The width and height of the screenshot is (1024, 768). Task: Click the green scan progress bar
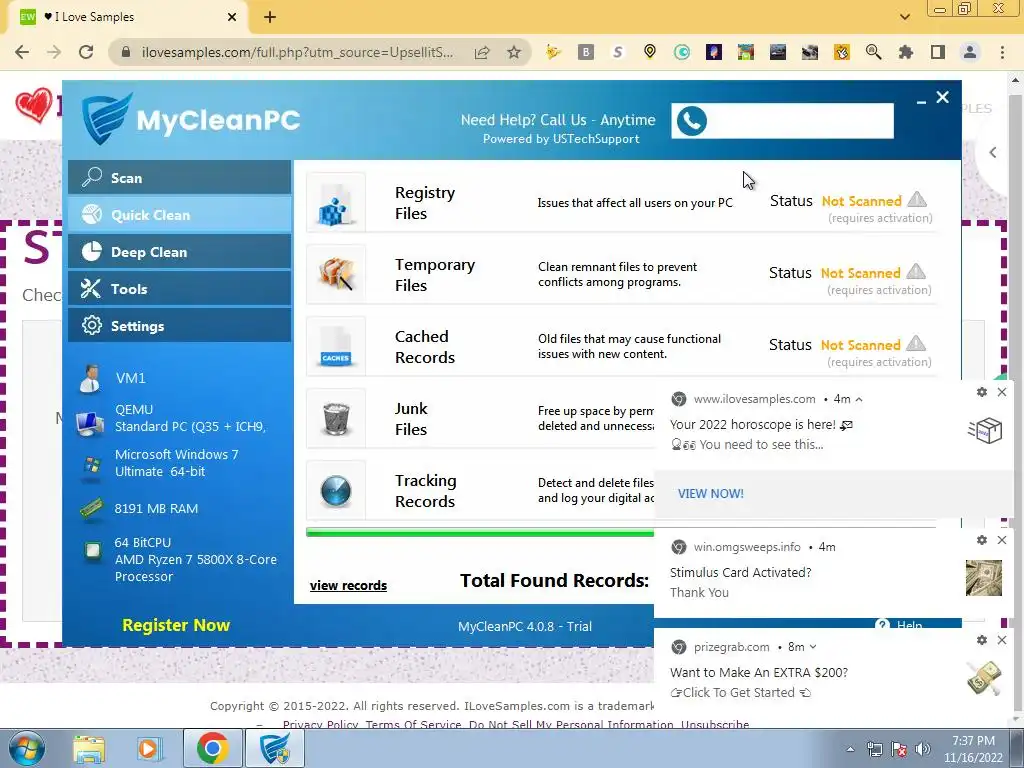480,533
